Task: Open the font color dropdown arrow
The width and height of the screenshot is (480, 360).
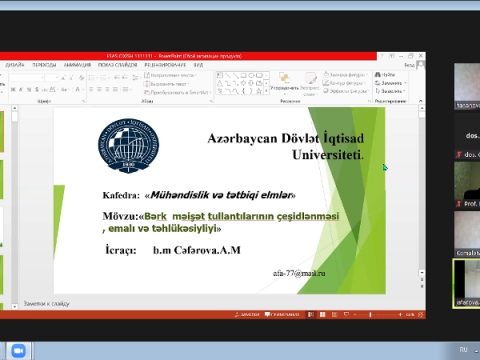Action: click(x=83, y=89)
